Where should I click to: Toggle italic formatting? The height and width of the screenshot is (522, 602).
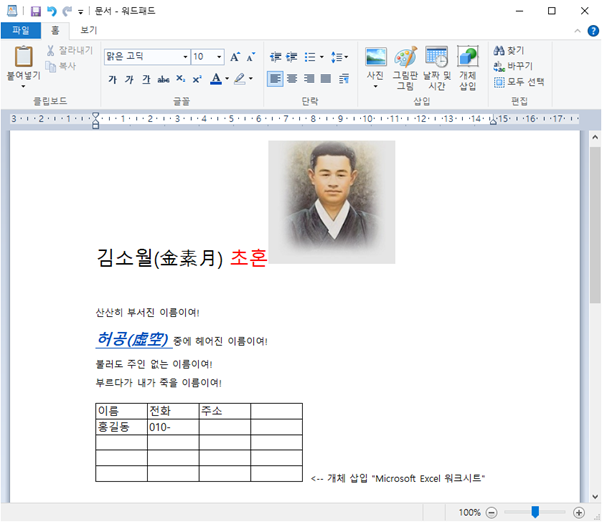click(129, 79)
